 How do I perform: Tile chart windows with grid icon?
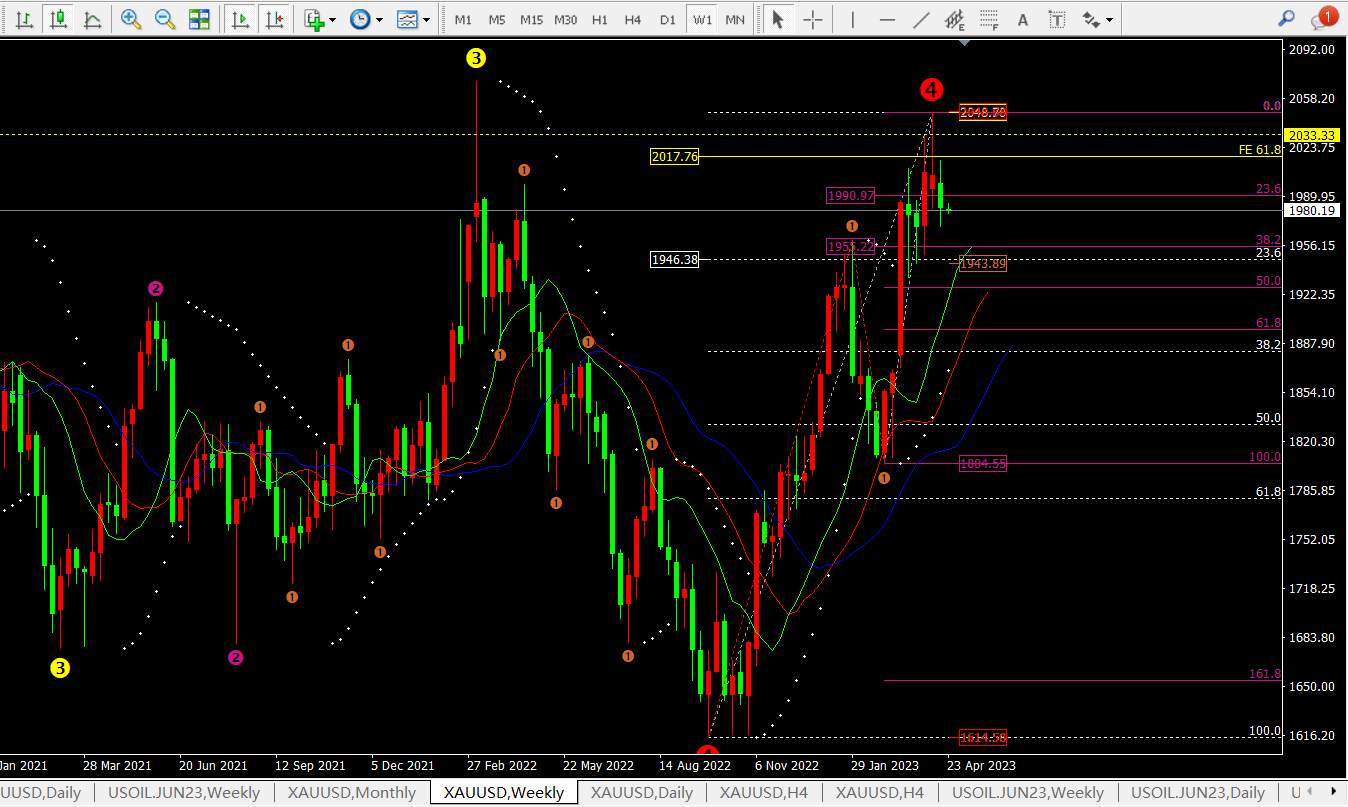coord(199,19)
